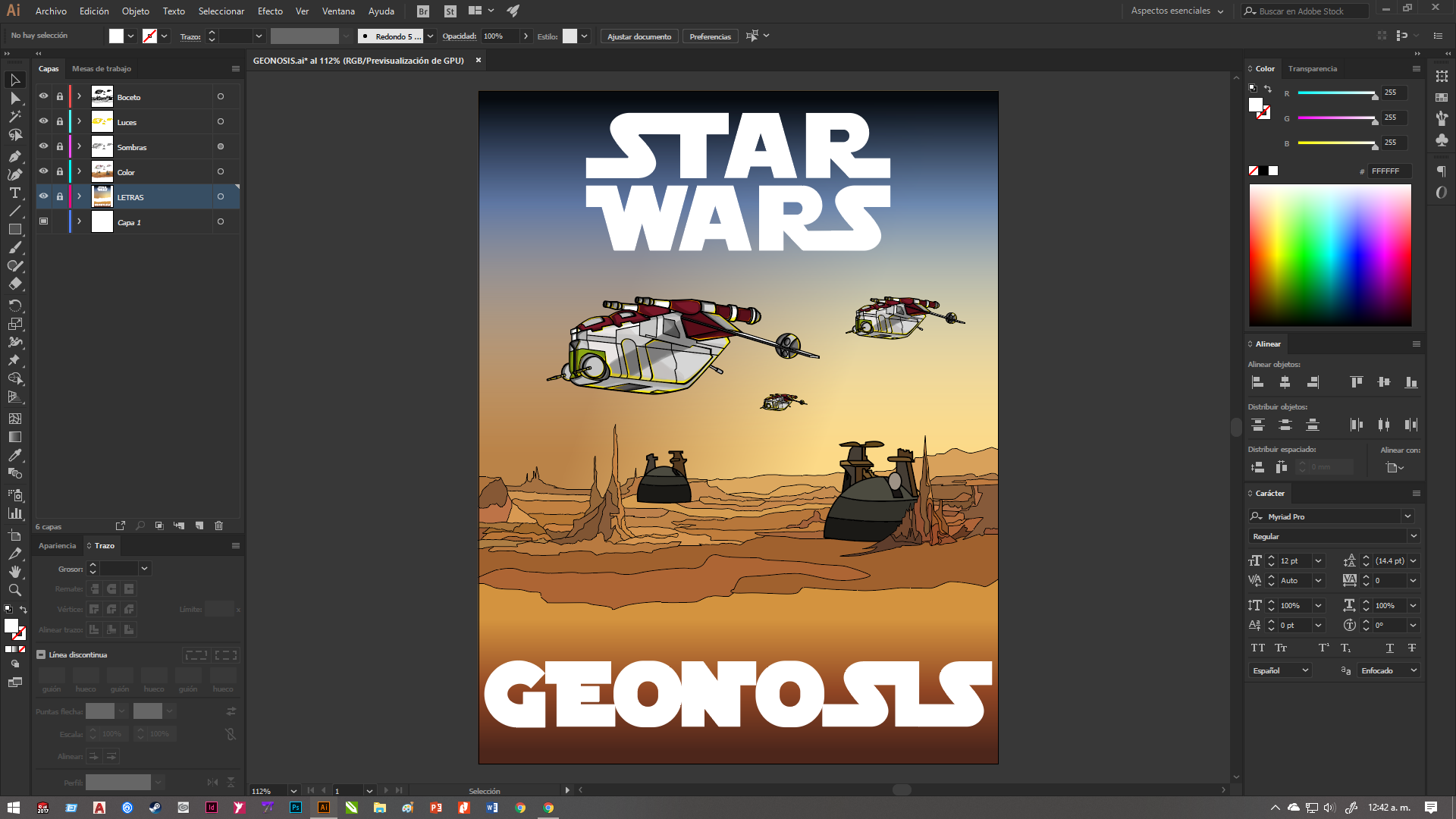Enable the Línea discontinua checkbox

[x=41, y=654]
